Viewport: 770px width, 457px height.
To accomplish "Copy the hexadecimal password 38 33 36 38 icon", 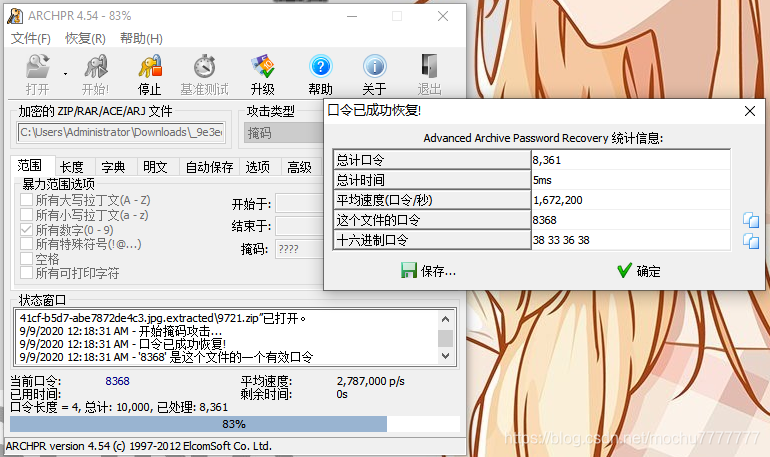I will pos(751,241).
